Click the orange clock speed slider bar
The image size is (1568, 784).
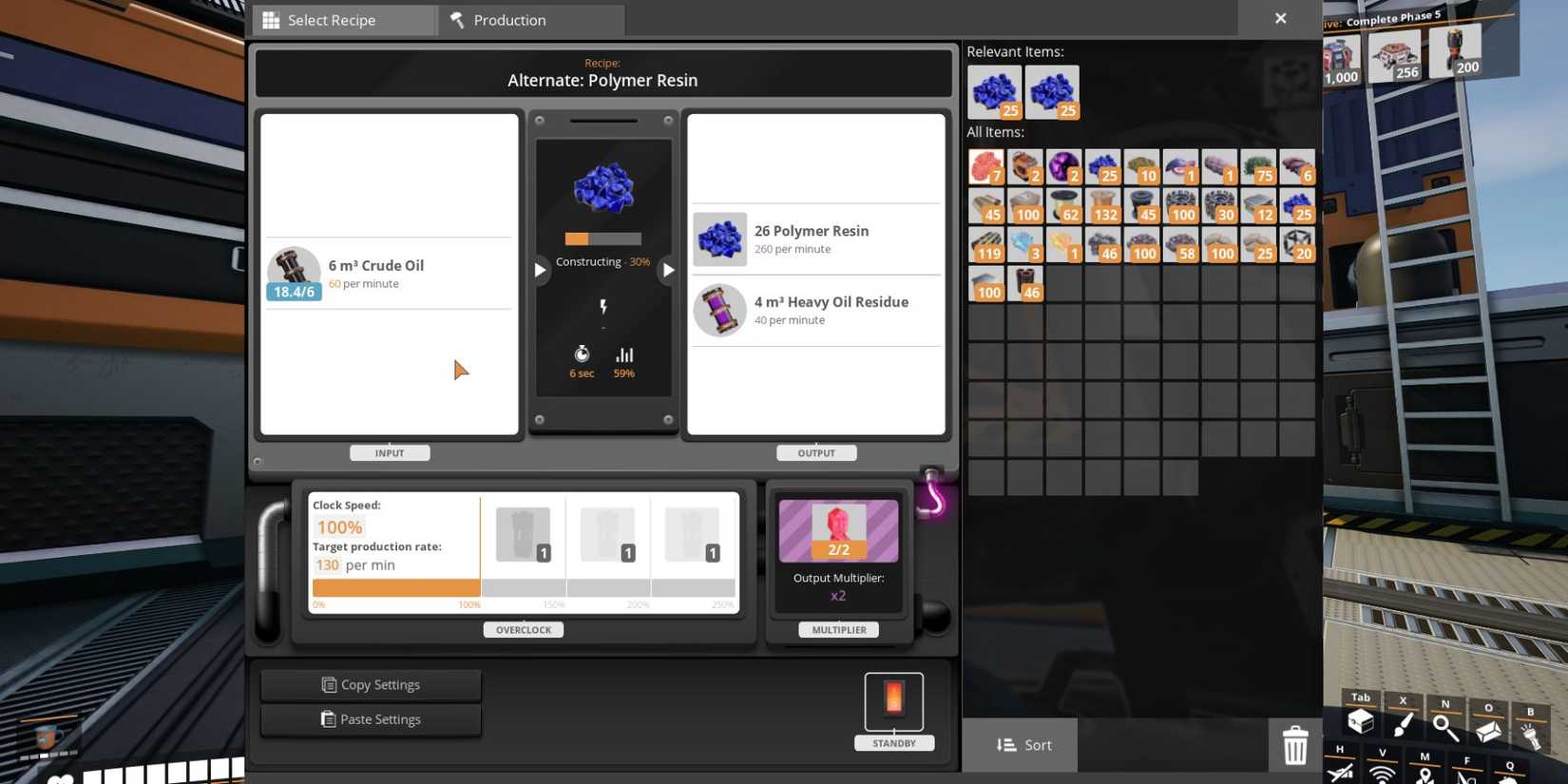tap(396, 588)
